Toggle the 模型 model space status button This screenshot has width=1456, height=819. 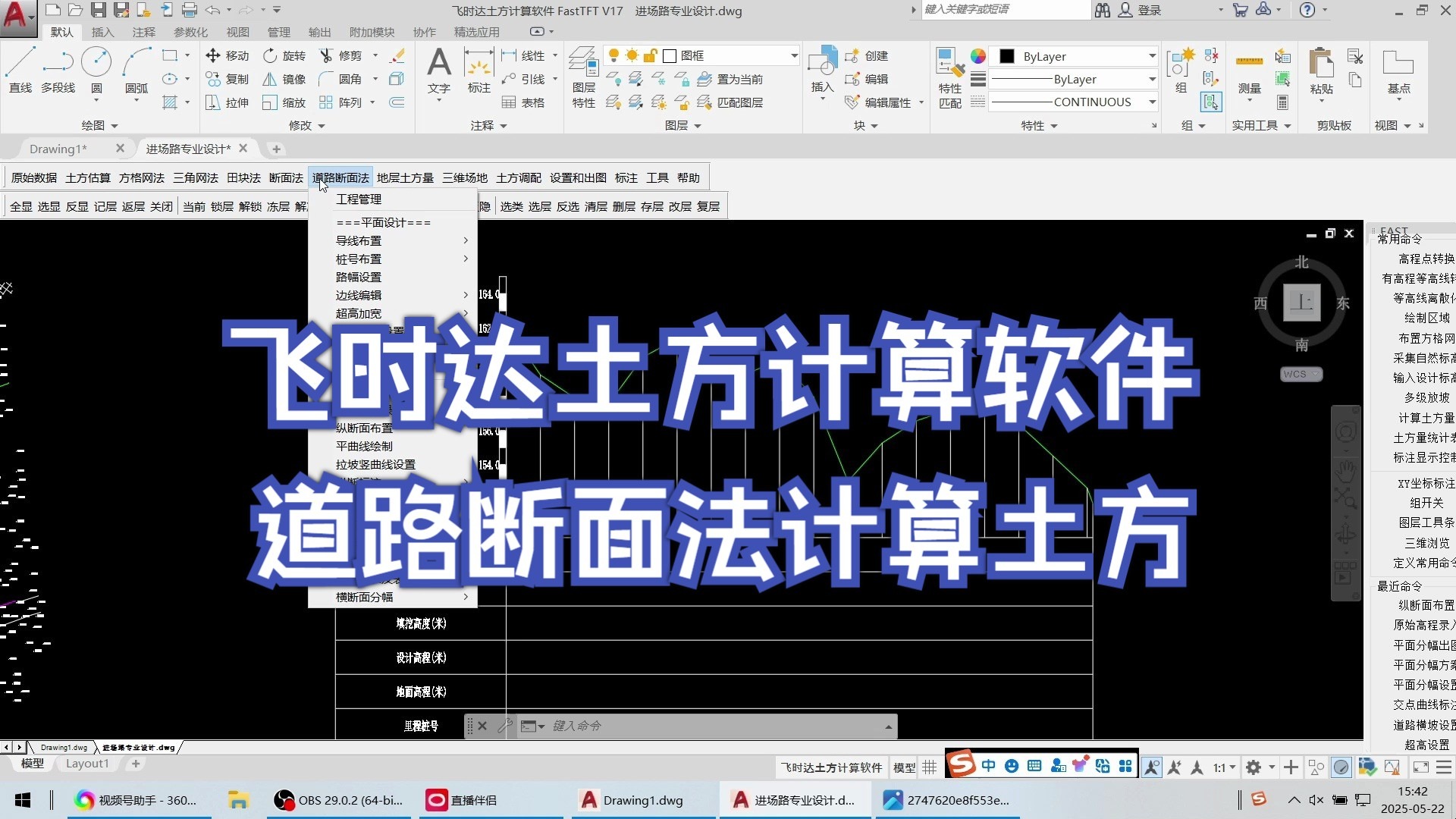pos(904,767)
